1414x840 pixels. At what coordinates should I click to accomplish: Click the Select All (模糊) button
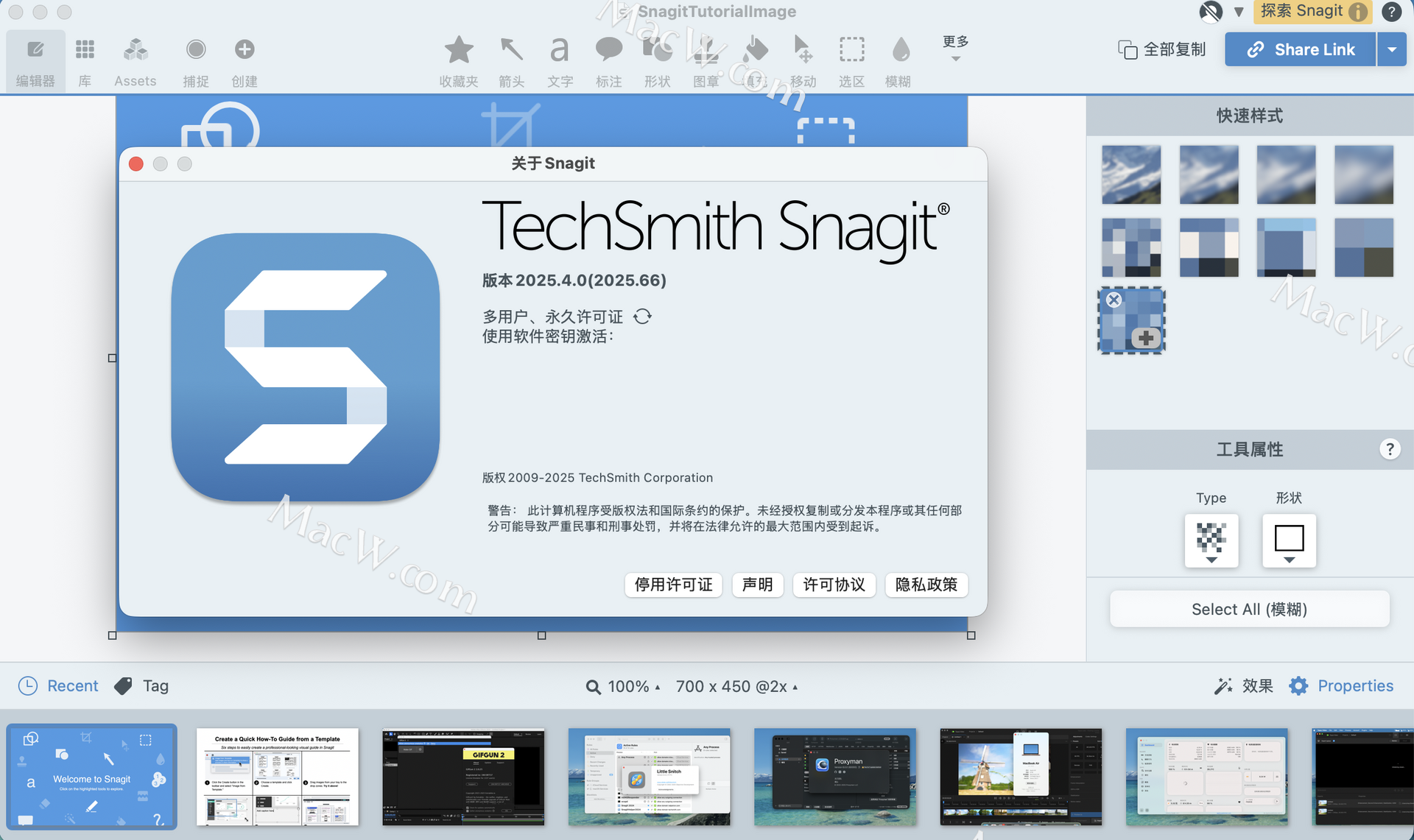click(1249, 610)
